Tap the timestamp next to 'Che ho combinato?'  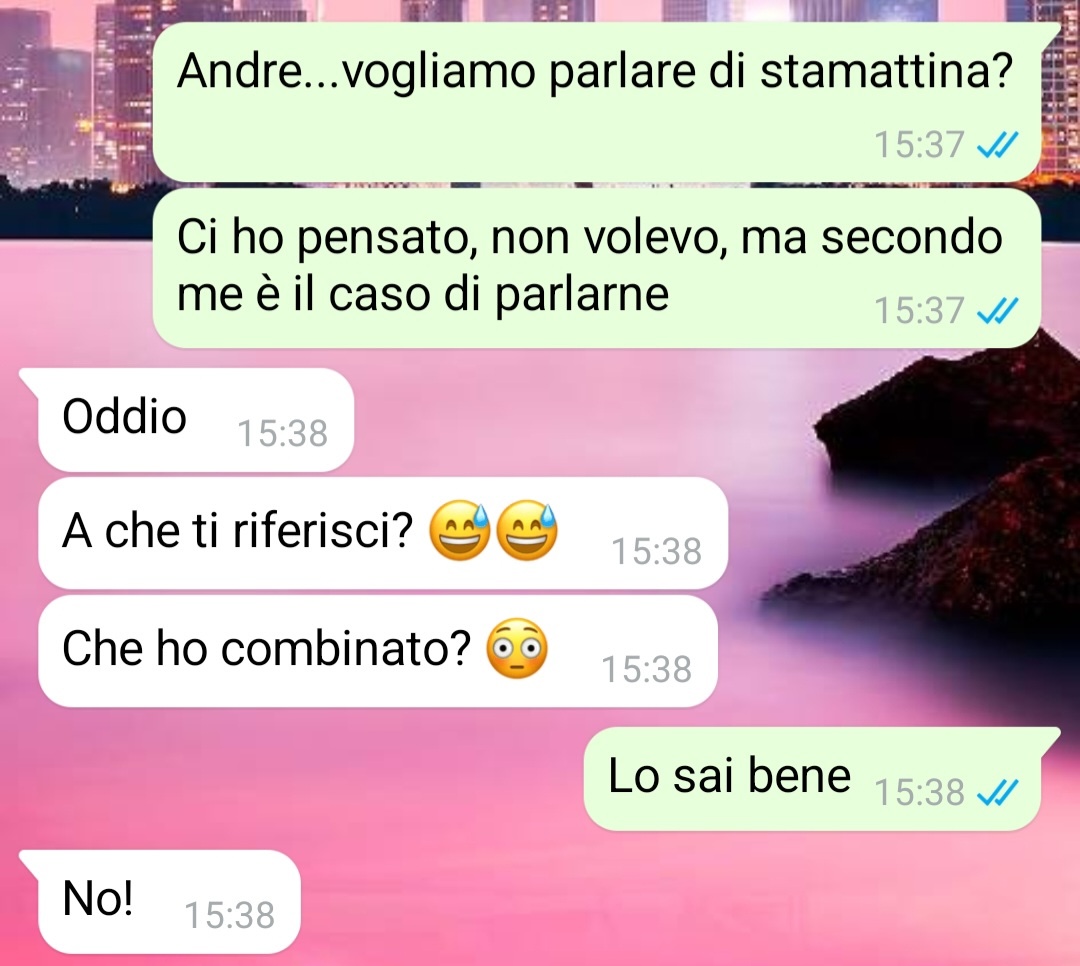[x=646, y=670]
